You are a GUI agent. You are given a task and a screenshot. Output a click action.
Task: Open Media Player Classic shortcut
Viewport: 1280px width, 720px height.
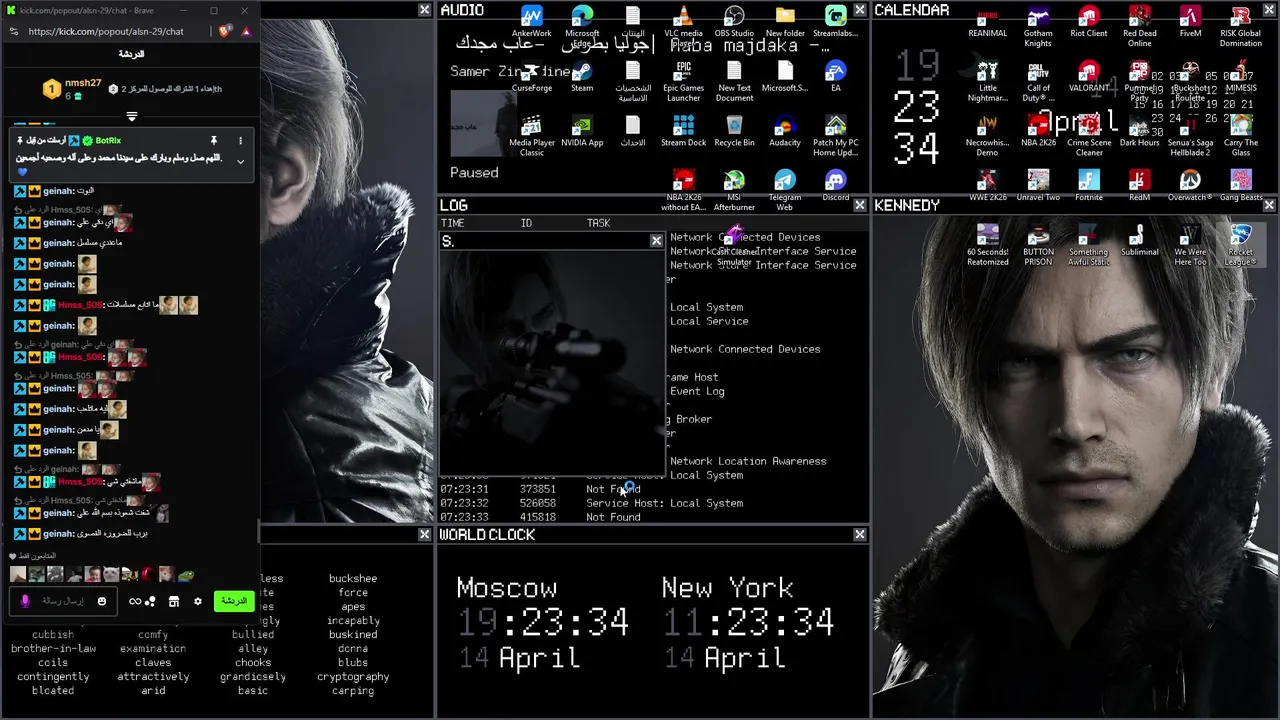(531, 136)
